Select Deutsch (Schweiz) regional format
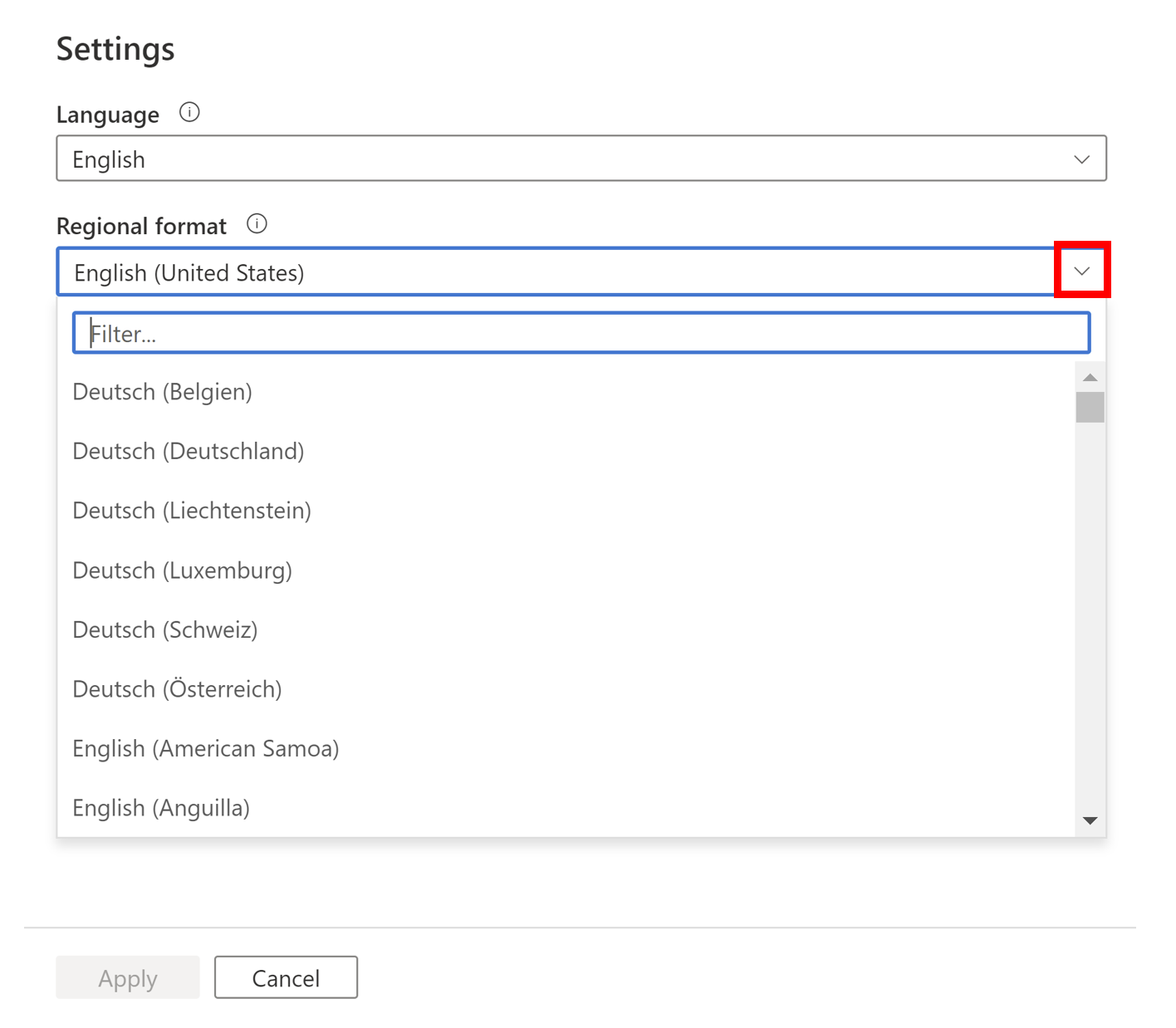 pos(165,630)
